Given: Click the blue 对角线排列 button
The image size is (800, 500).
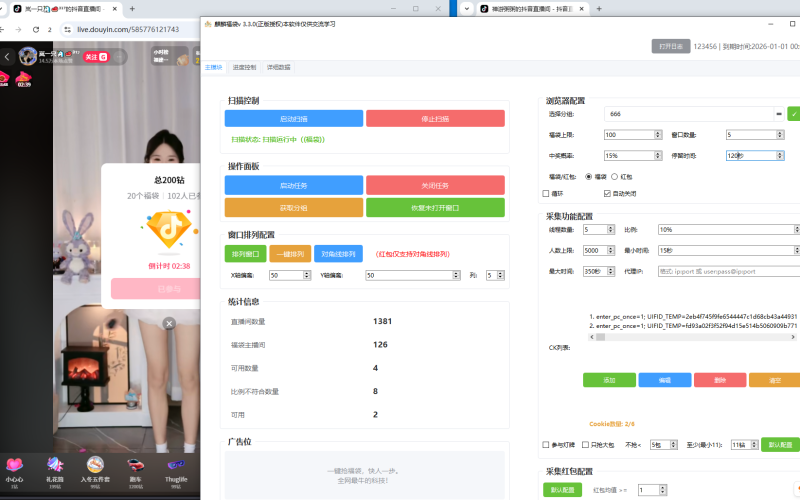Looking at the screenshot, I should [x=338, y=254].
